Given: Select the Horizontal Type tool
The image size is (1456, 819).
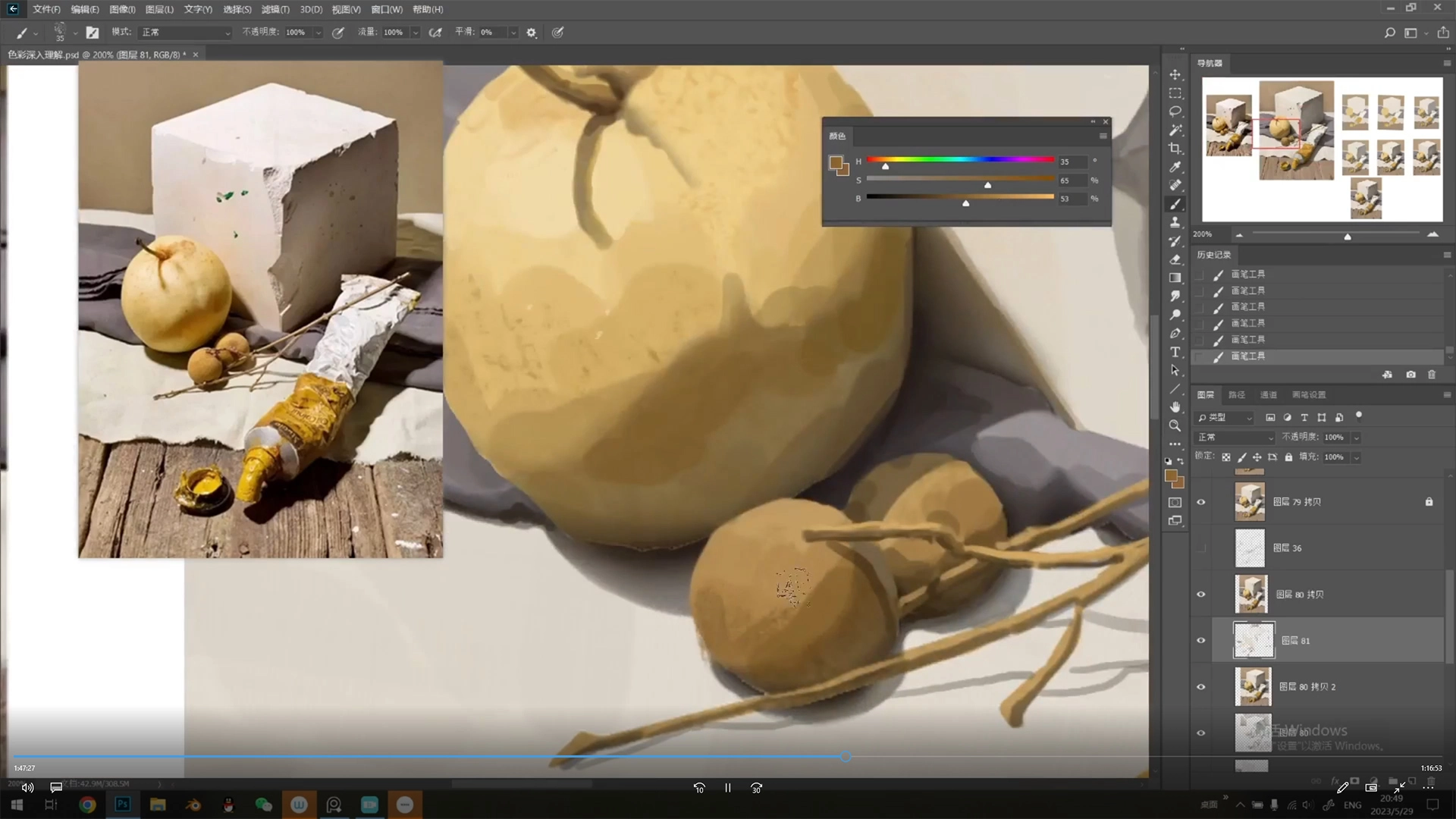Looking at the screenshot, I should 1175,353.
